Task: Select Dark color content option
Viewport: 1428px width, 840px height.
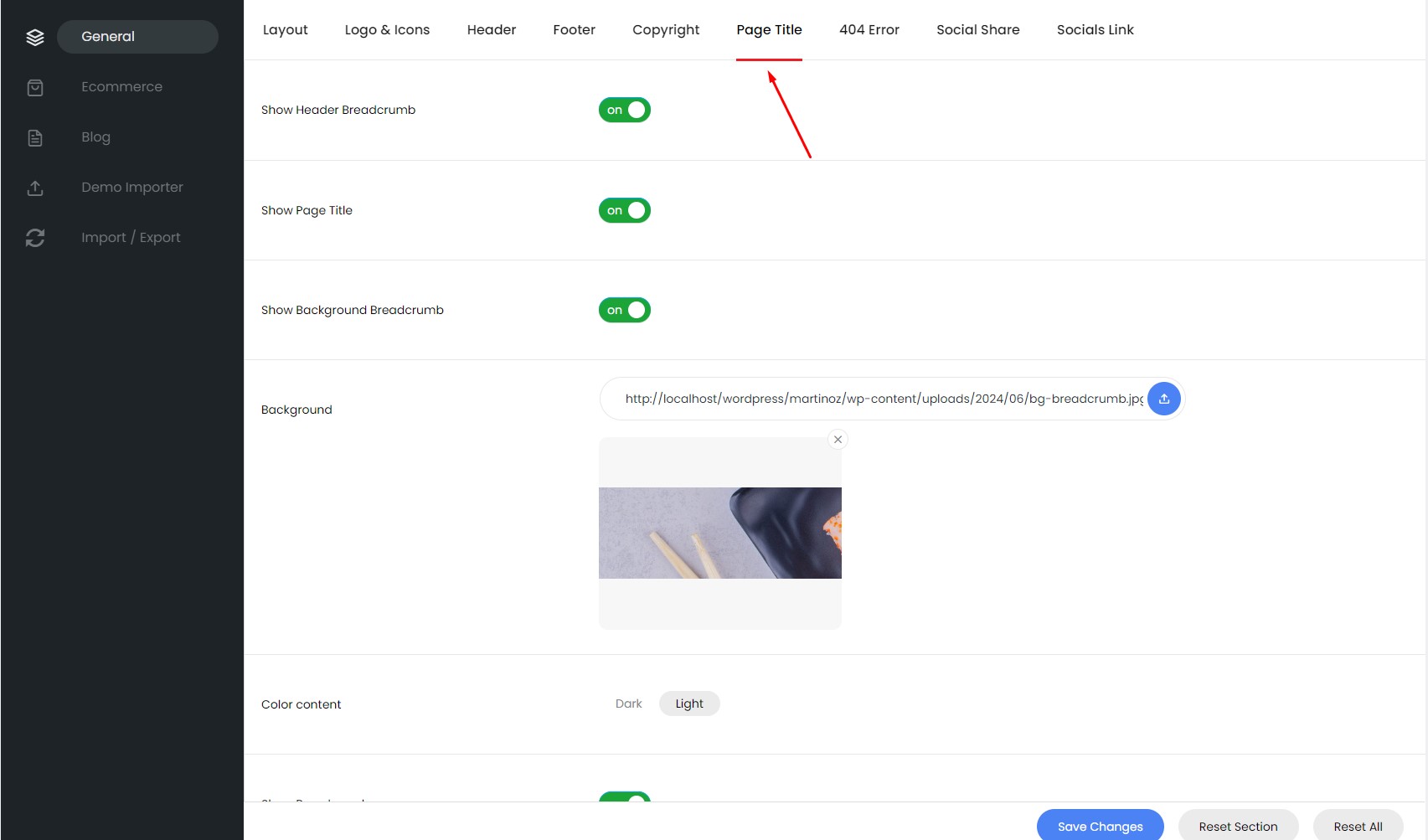Action: point(628,703)
